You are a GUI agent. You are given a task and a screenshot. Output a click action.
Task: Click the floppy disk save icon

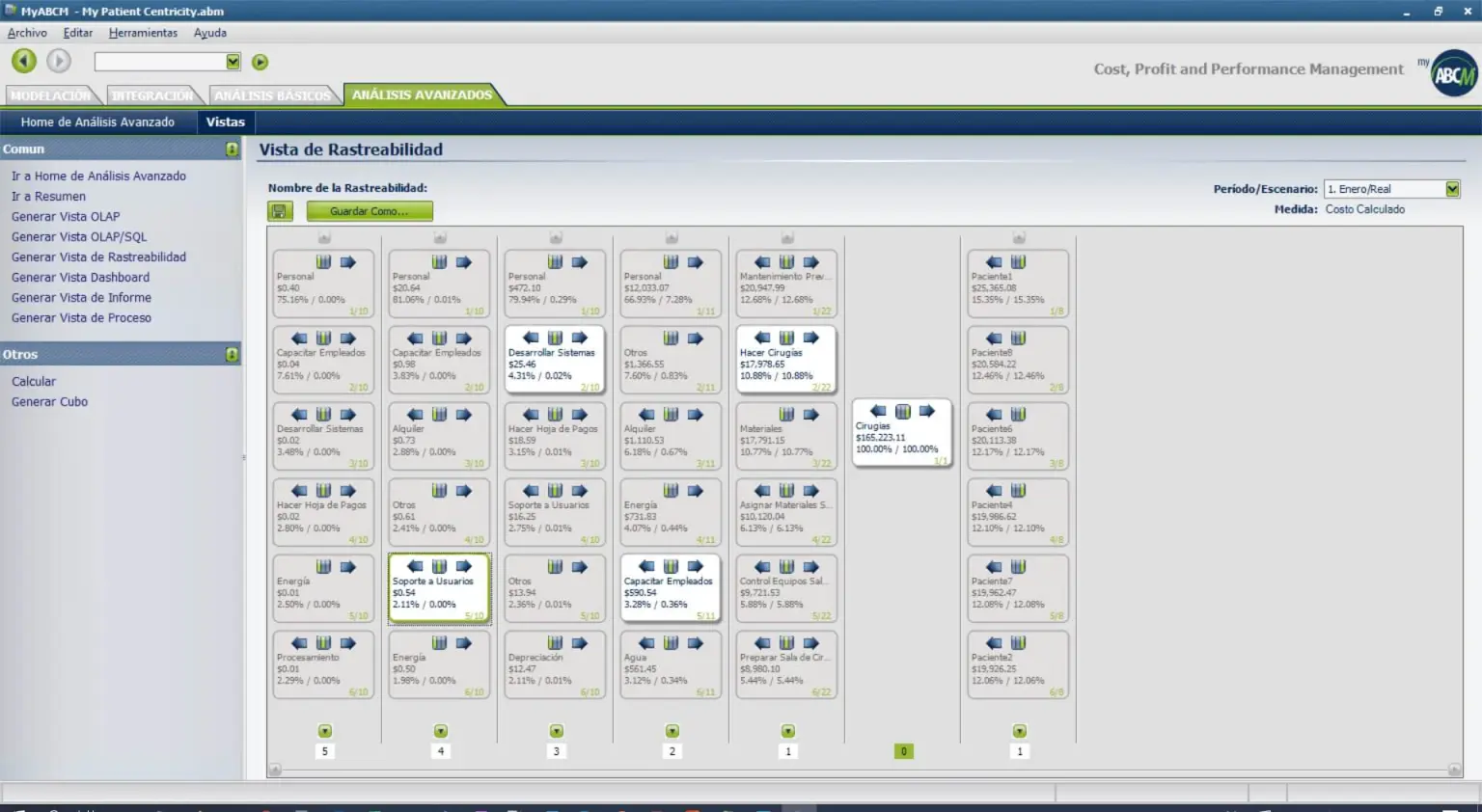(x=280, y=211)
